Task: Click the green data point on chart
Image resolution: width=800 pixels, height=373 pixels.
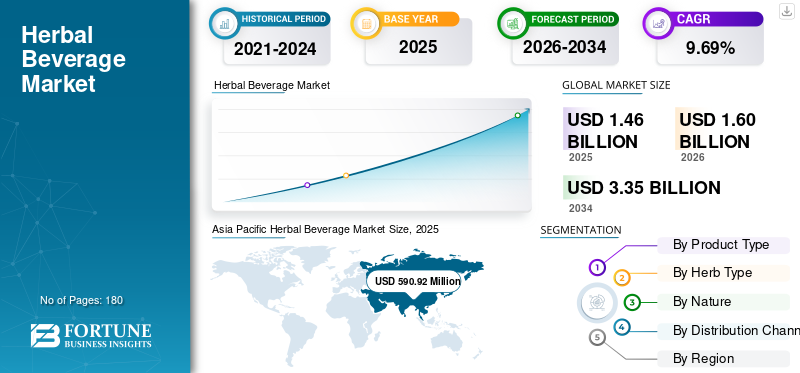Action: pos(517,115)
